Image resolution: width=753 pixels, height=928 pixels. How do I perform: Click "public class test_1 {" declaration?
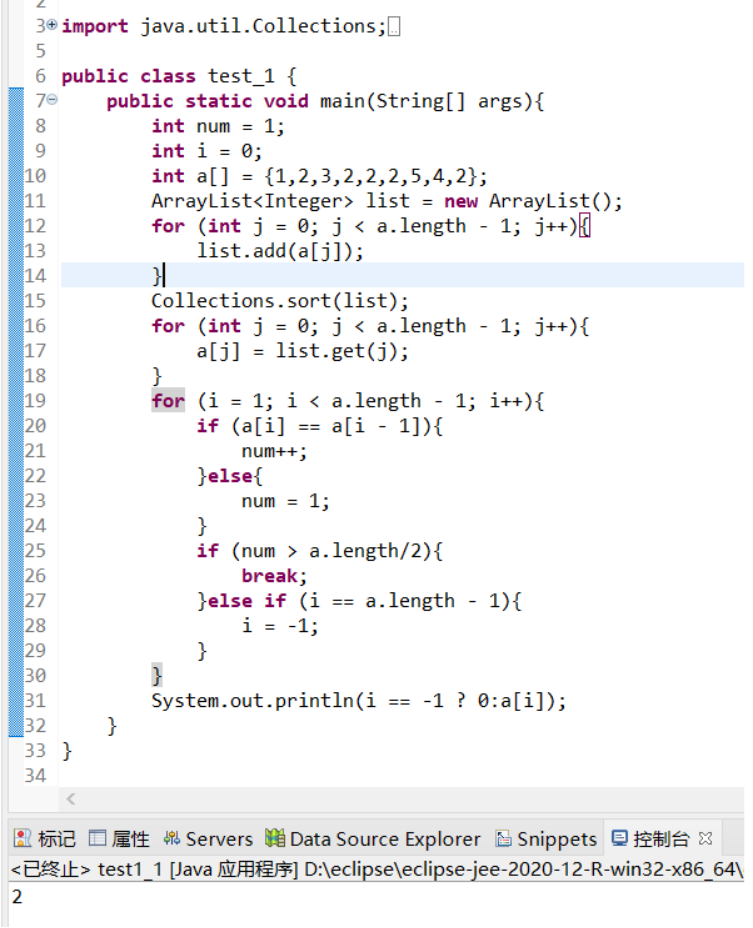pyautogui.click(x=179, y=76)
